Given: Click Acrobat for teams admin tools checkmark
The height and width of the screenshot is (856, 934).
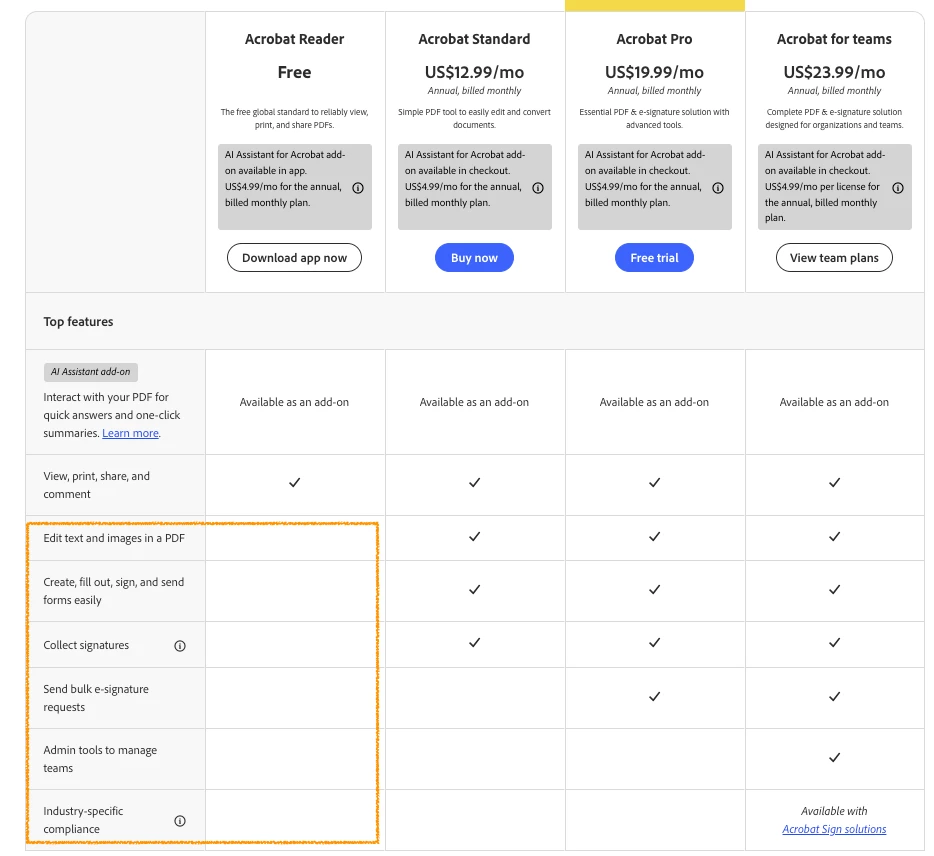Looking at the screenshot, I should (x=835, y=758).
